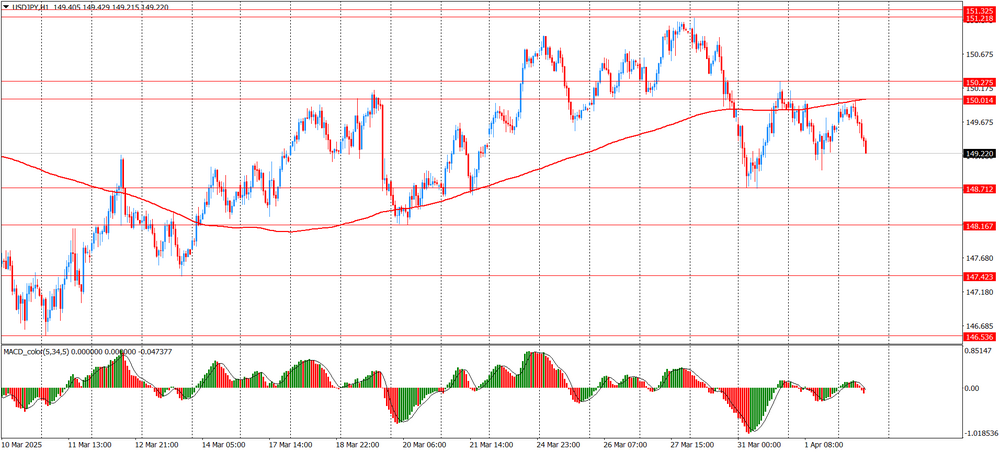Viewport: 1000px width, 452px height.
Task: Select the 150.275 resistance level label
Action: [x=979, y=82]
